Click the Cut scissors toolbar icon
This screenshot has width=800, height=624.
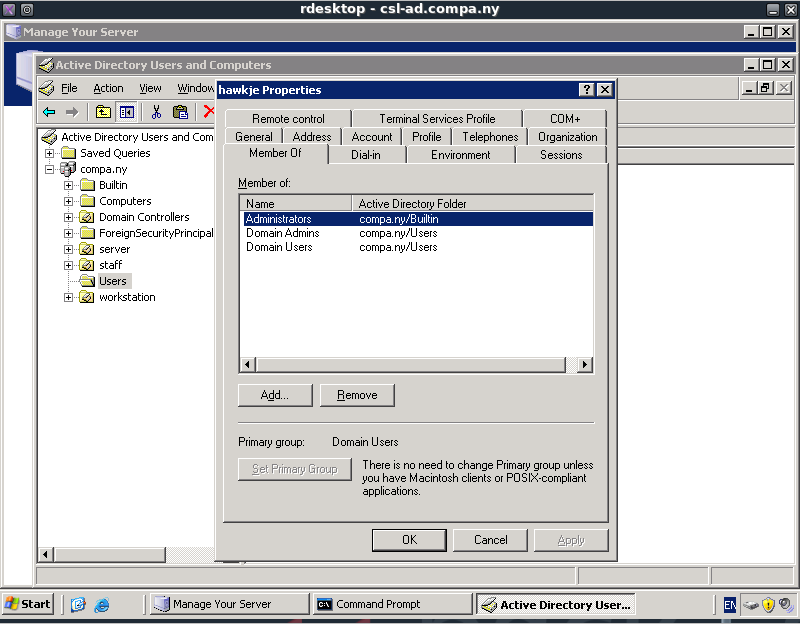pos(156,112)
